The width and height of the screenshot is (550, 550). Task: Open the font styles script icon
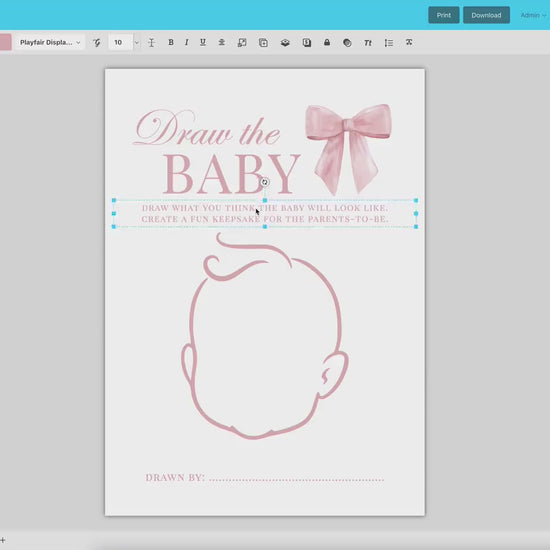point(97,43)
